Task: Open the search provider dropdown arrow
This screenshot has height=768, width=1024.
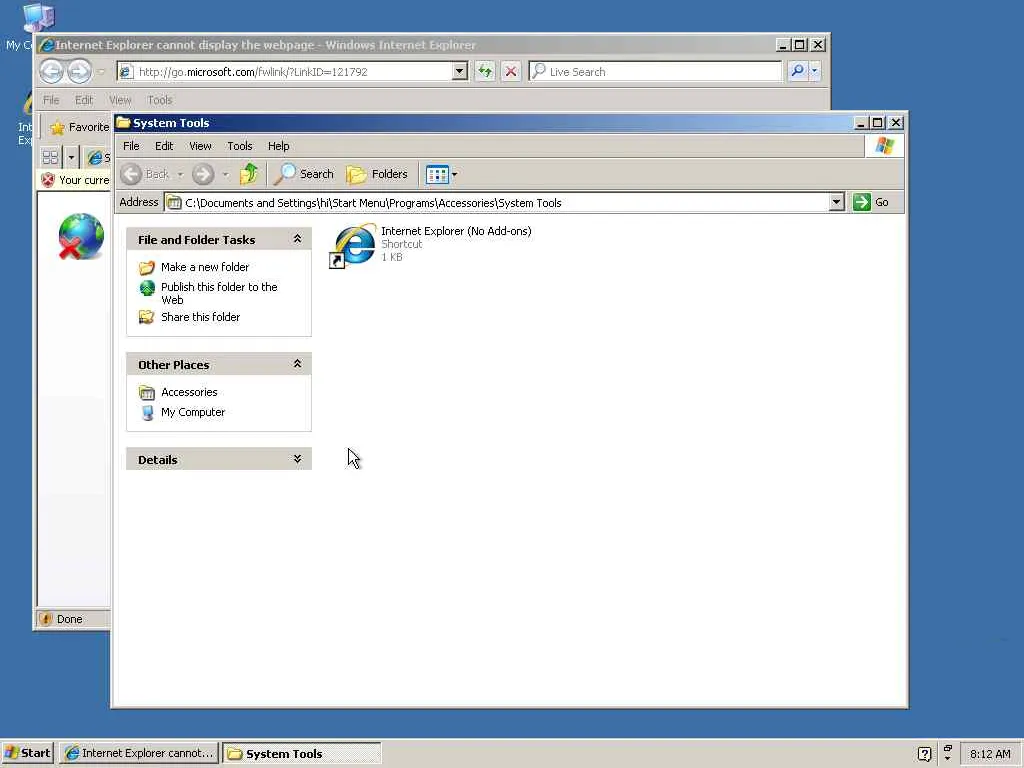Action: pos(814,71)
